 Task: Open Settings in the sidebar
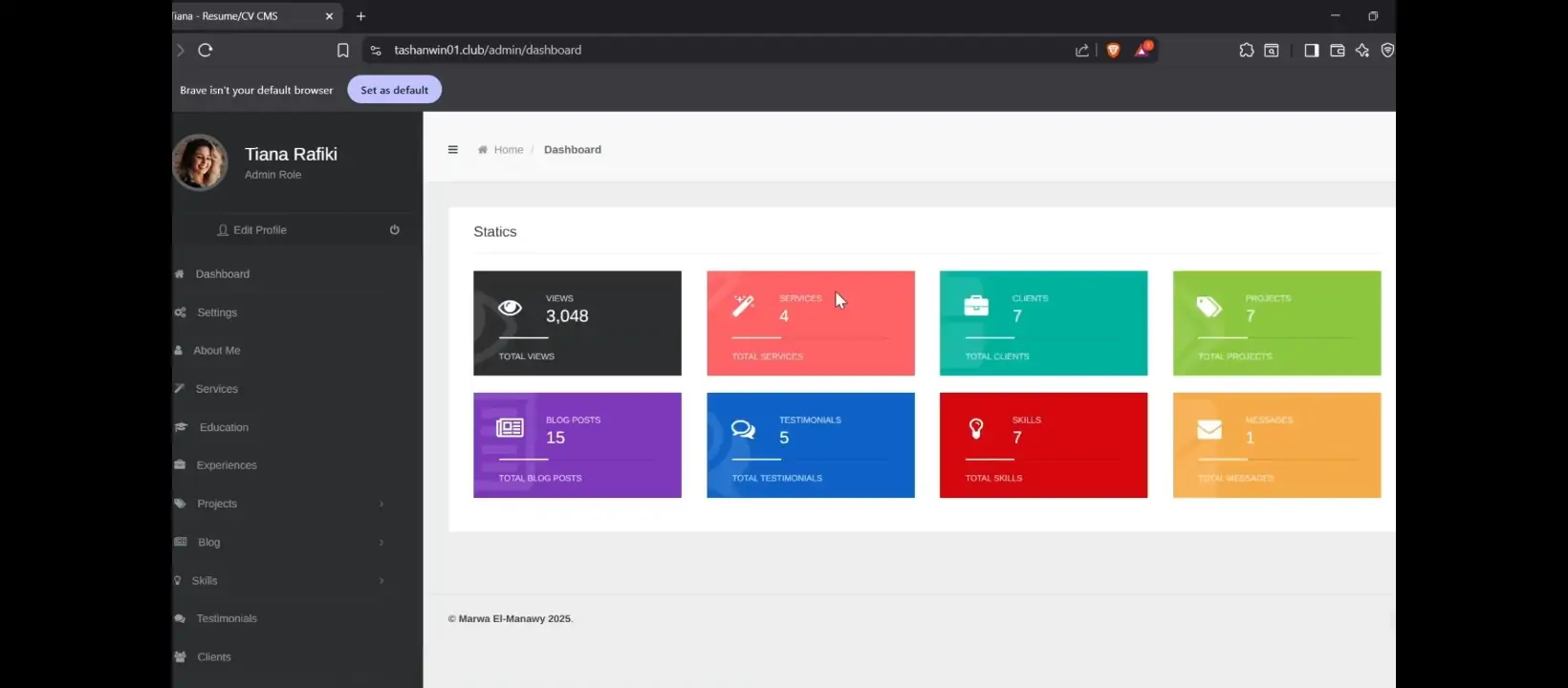click(217, 312)
